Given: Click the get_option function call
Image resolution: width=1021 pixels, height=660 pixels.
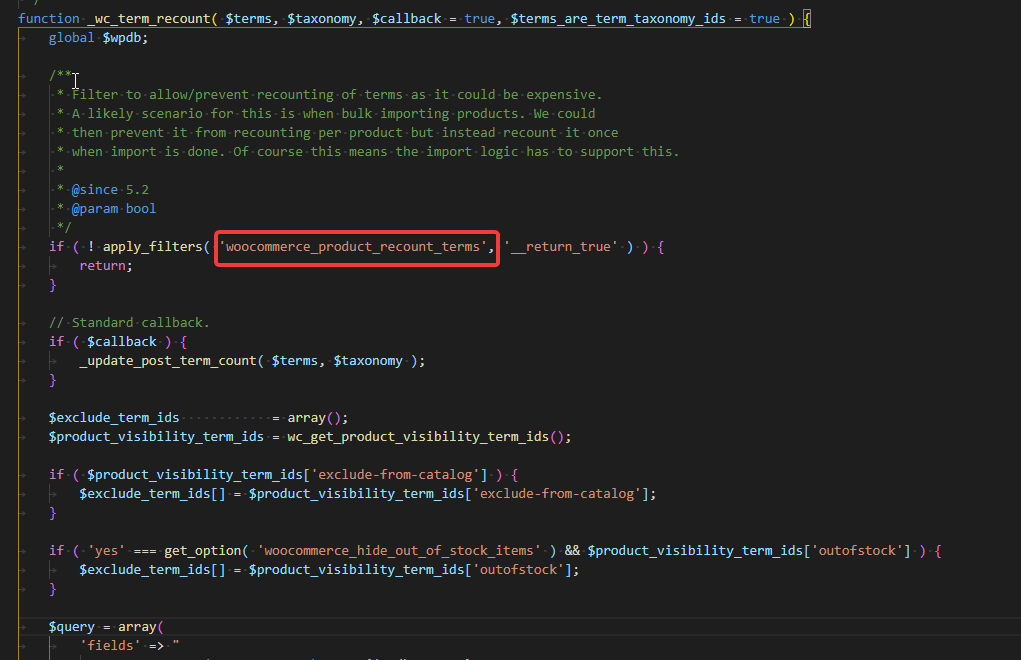Looking at the screenshot, I should coord(203,550).
